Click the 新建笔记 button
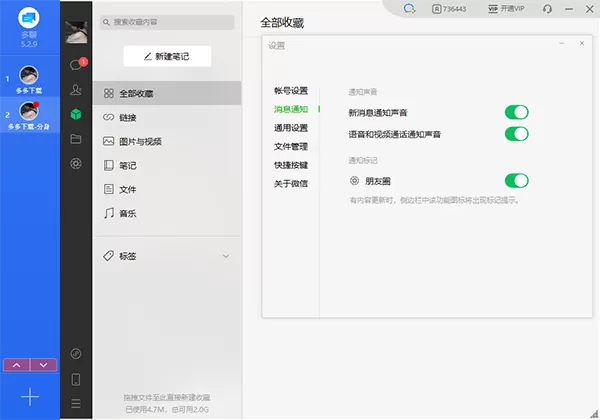This screenshot has width=600, height=420. click(167, 56)
